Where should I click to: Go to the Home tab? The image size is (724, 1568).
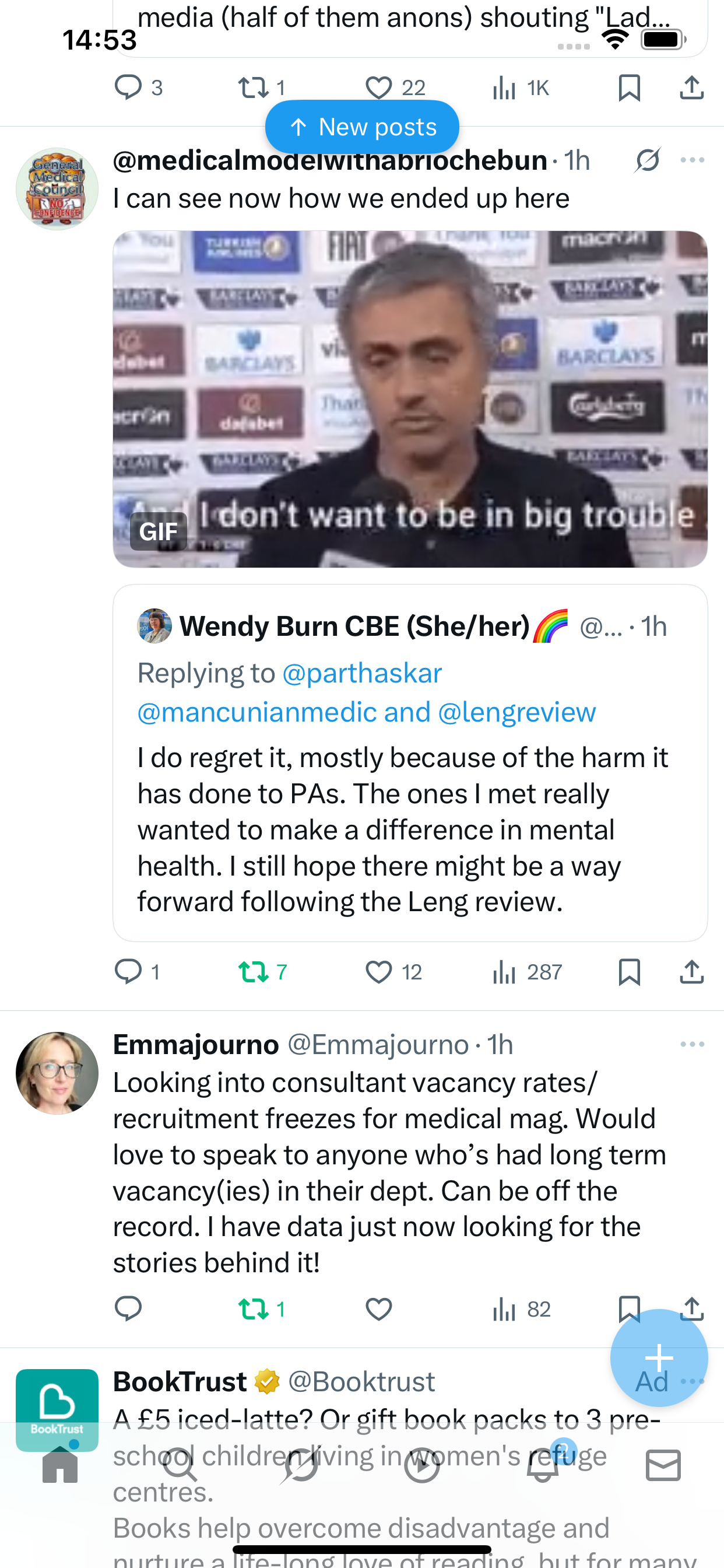(60, 1466)
